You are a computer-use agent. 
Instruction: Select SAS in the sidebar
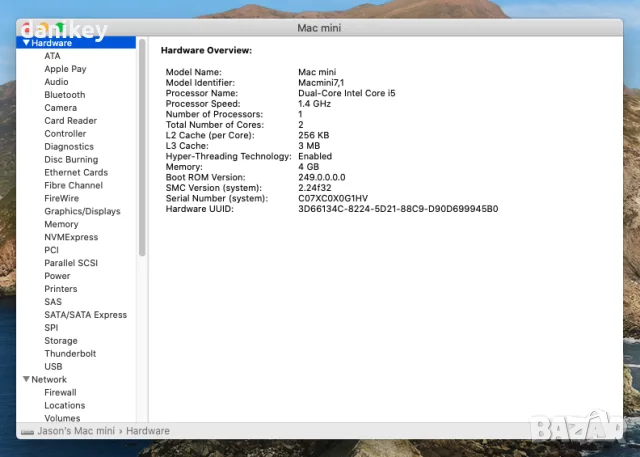point(53,302)
